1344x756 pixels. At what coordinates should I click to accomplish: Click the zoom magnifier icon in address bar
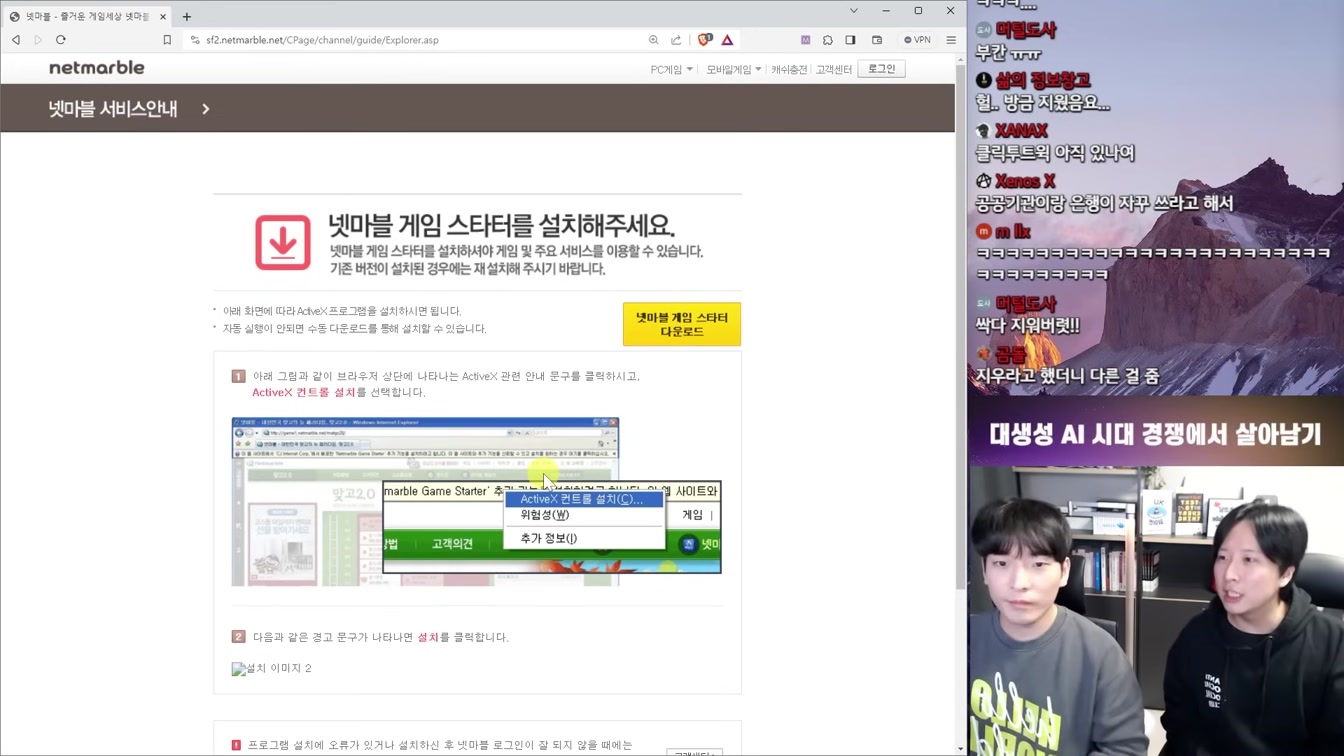653,40
